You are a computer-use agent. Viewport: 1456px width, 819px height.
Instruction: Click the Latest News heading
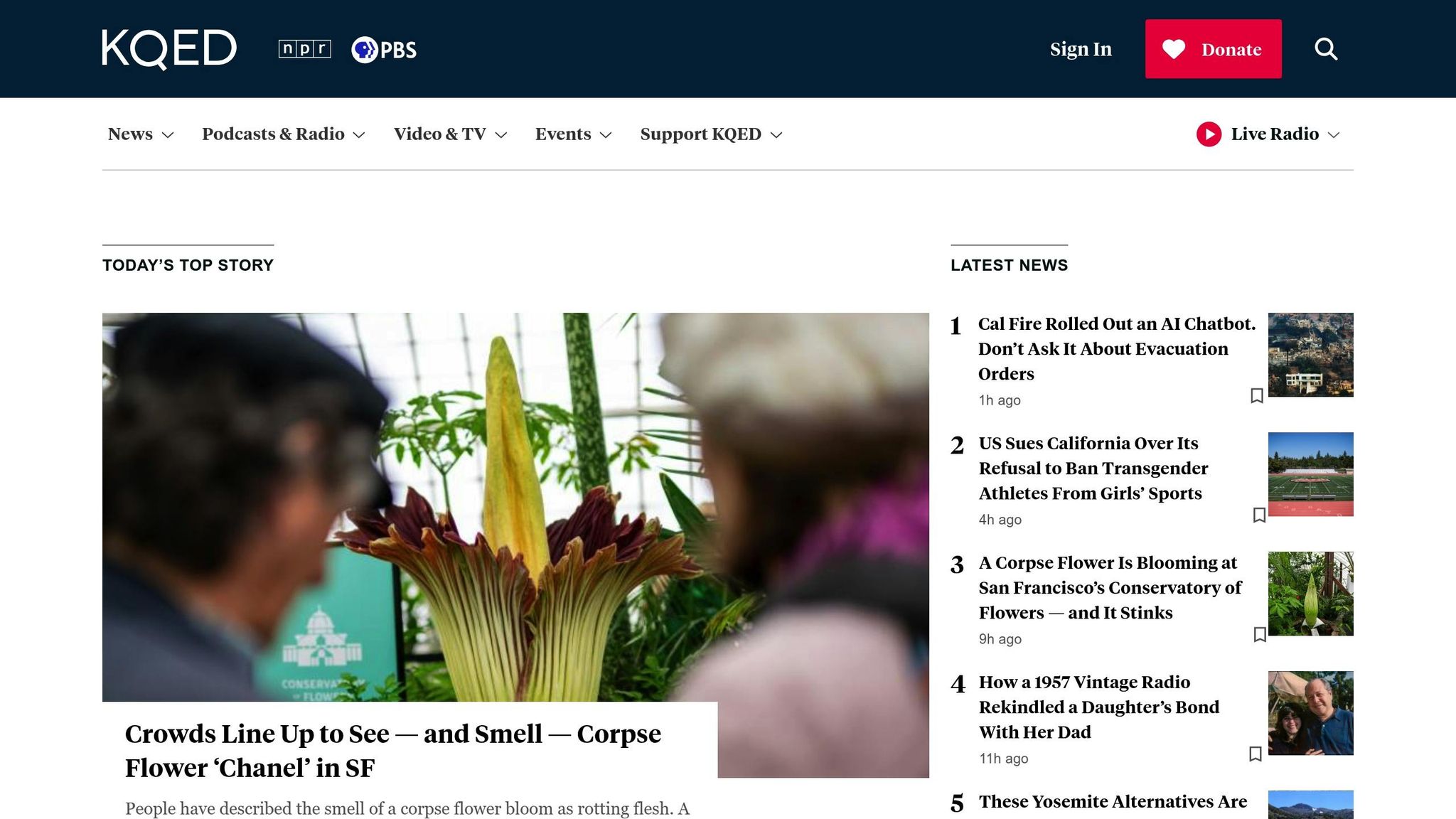1009,265
